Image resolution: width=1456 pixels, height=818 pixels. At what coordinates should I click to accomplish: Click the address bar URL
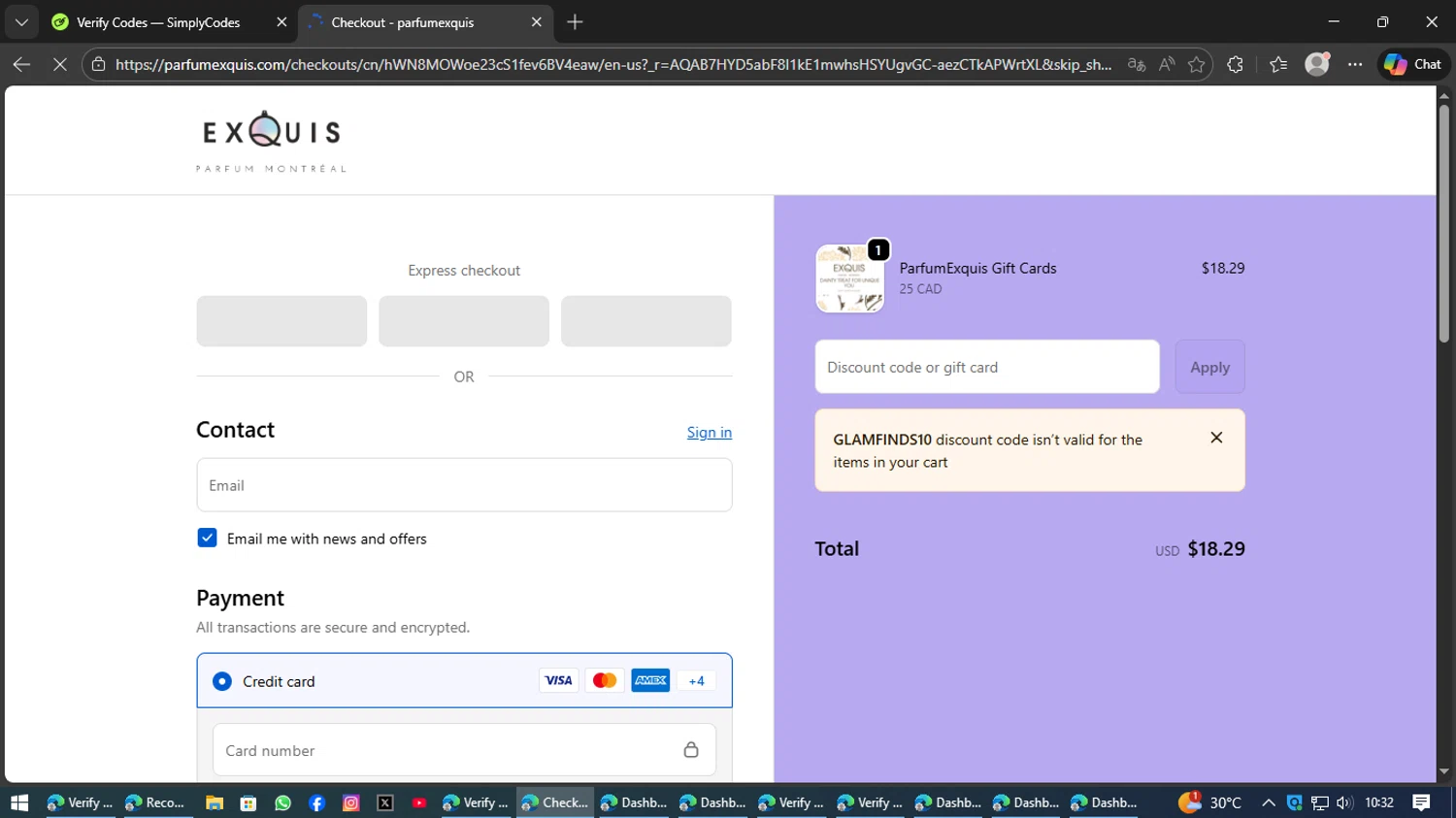613,64
